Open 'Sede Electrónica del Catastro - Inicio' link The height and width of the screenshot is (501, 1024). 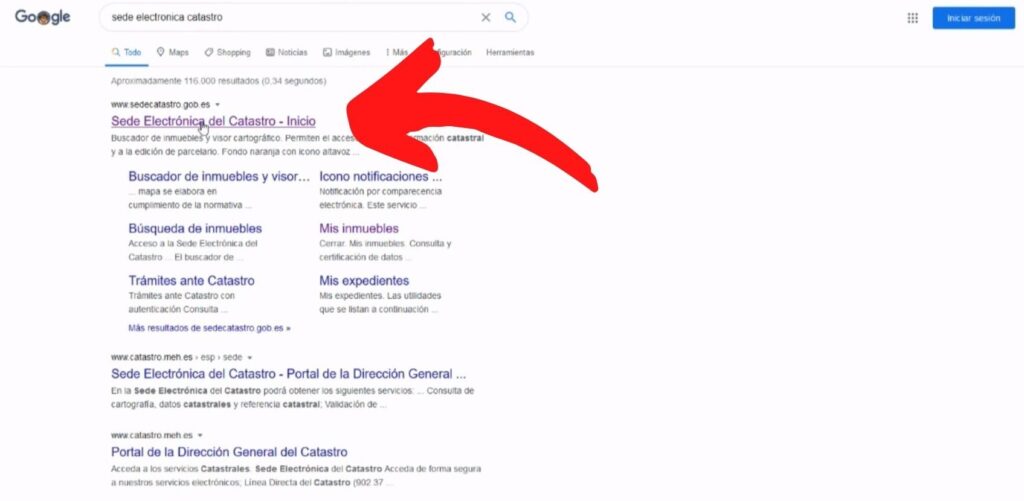[213, 121]
